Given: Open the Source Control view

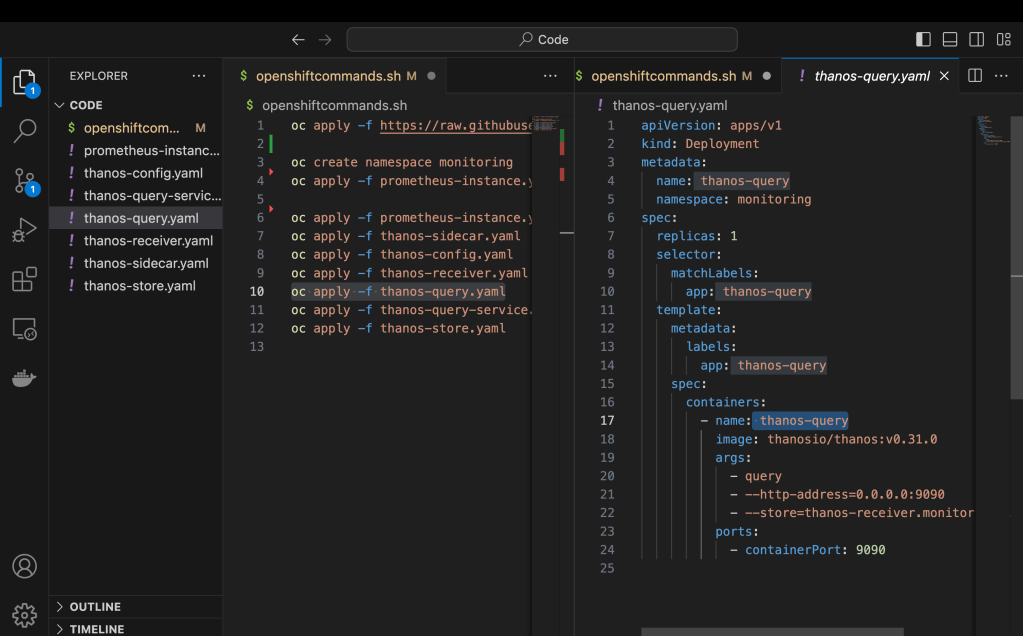Looking at the screenshot, I should coord(25,181).
